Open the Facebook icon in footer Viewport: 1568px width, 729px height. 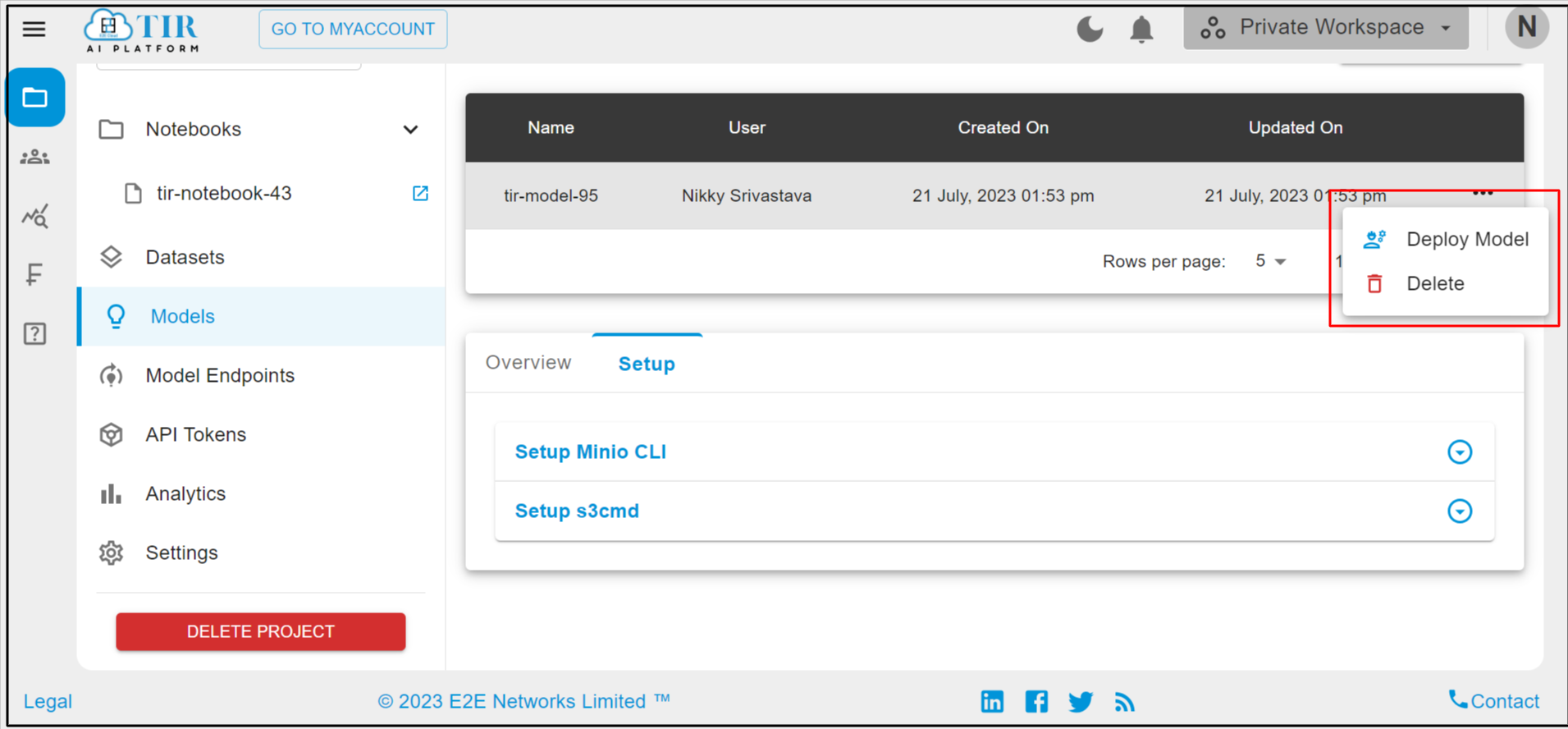coord(1036,701)
